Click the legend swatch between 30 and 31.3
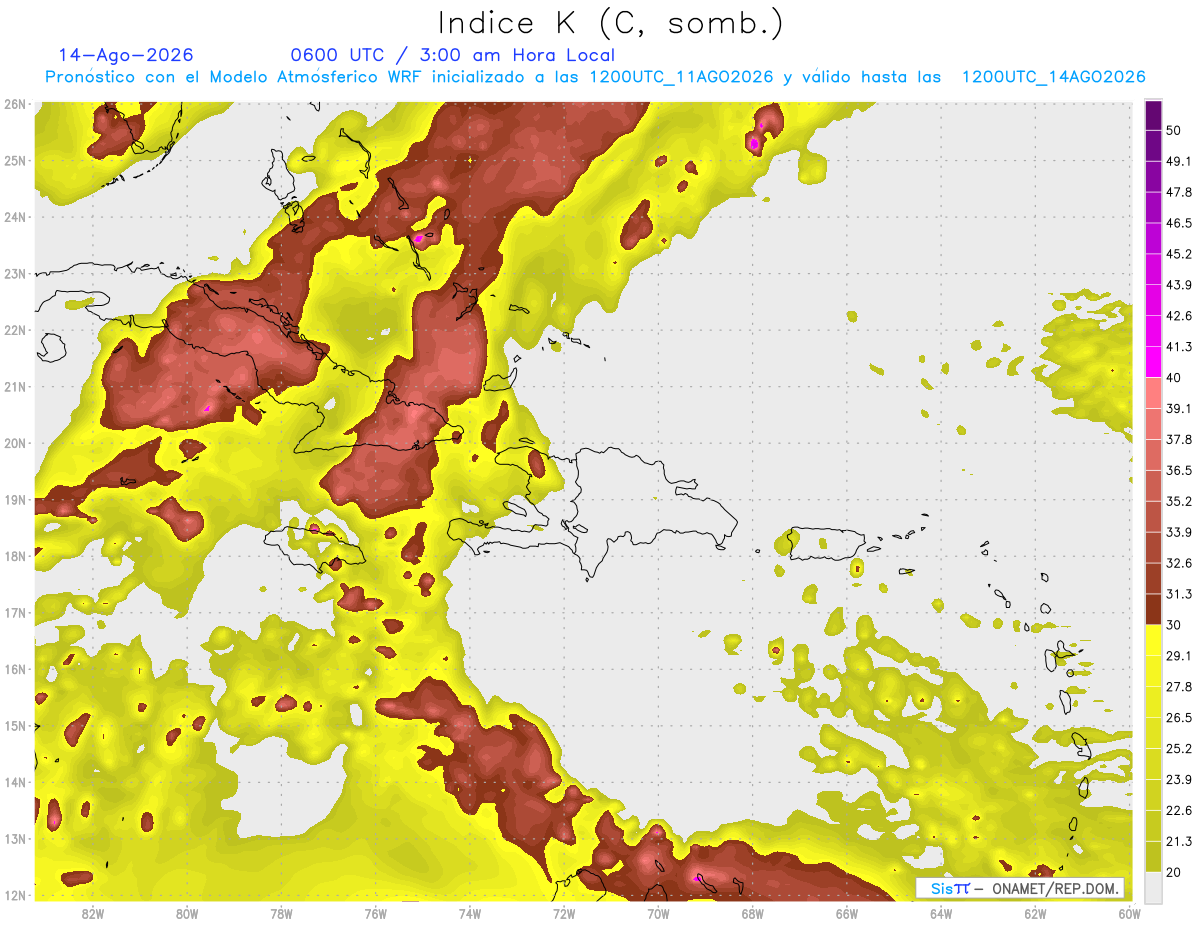The height and width of the screenshot is (927, 1200). click(1153, 609)
